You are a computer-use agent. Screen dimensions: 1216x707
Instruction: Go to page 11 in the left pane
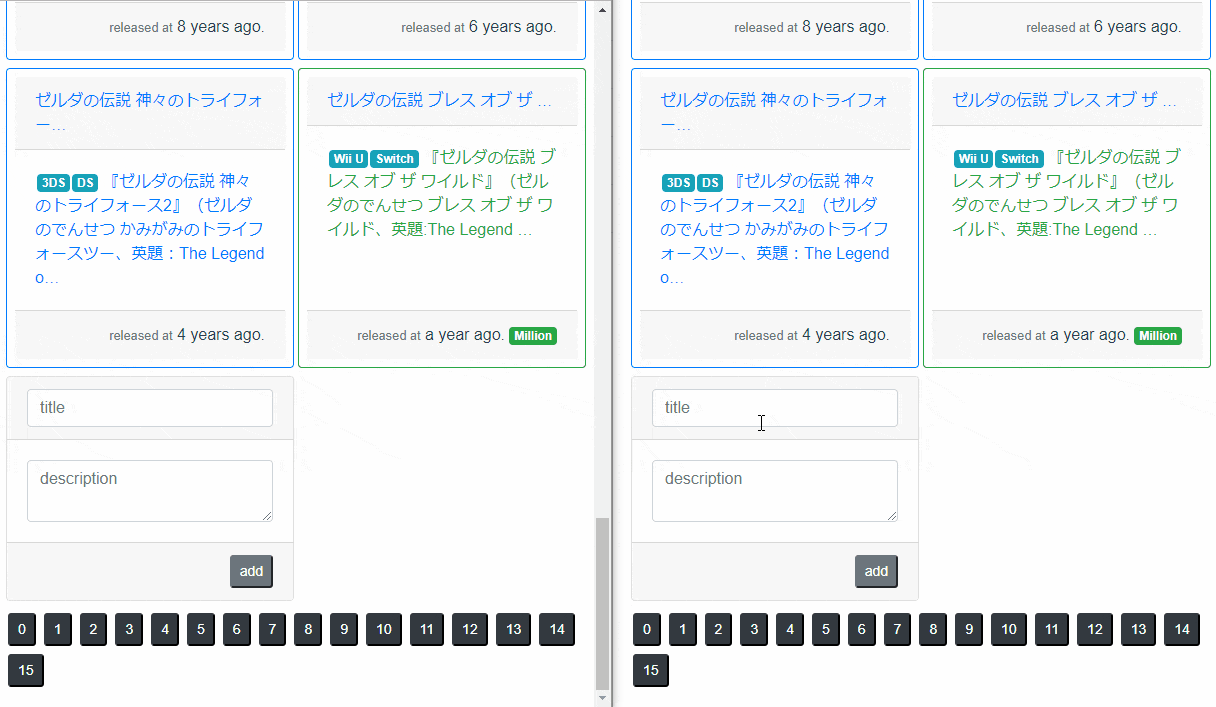point(426,629)
